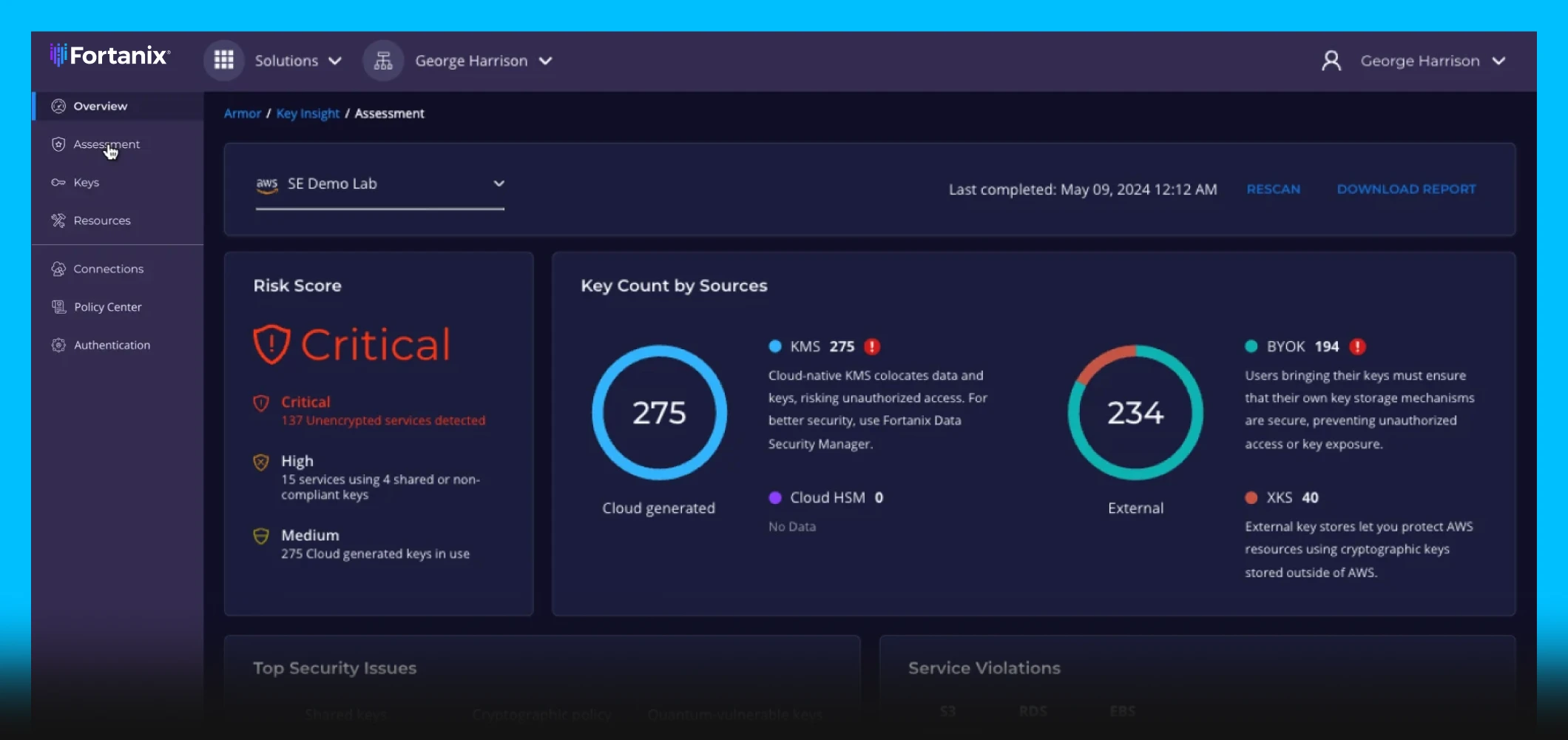Click the Connections sidebar icon

[x=58, y=269]
